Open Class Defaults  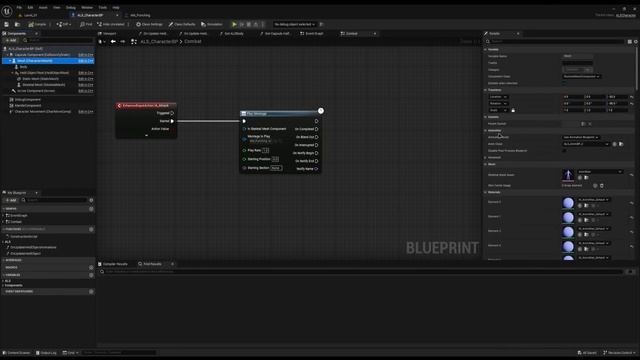182,24
